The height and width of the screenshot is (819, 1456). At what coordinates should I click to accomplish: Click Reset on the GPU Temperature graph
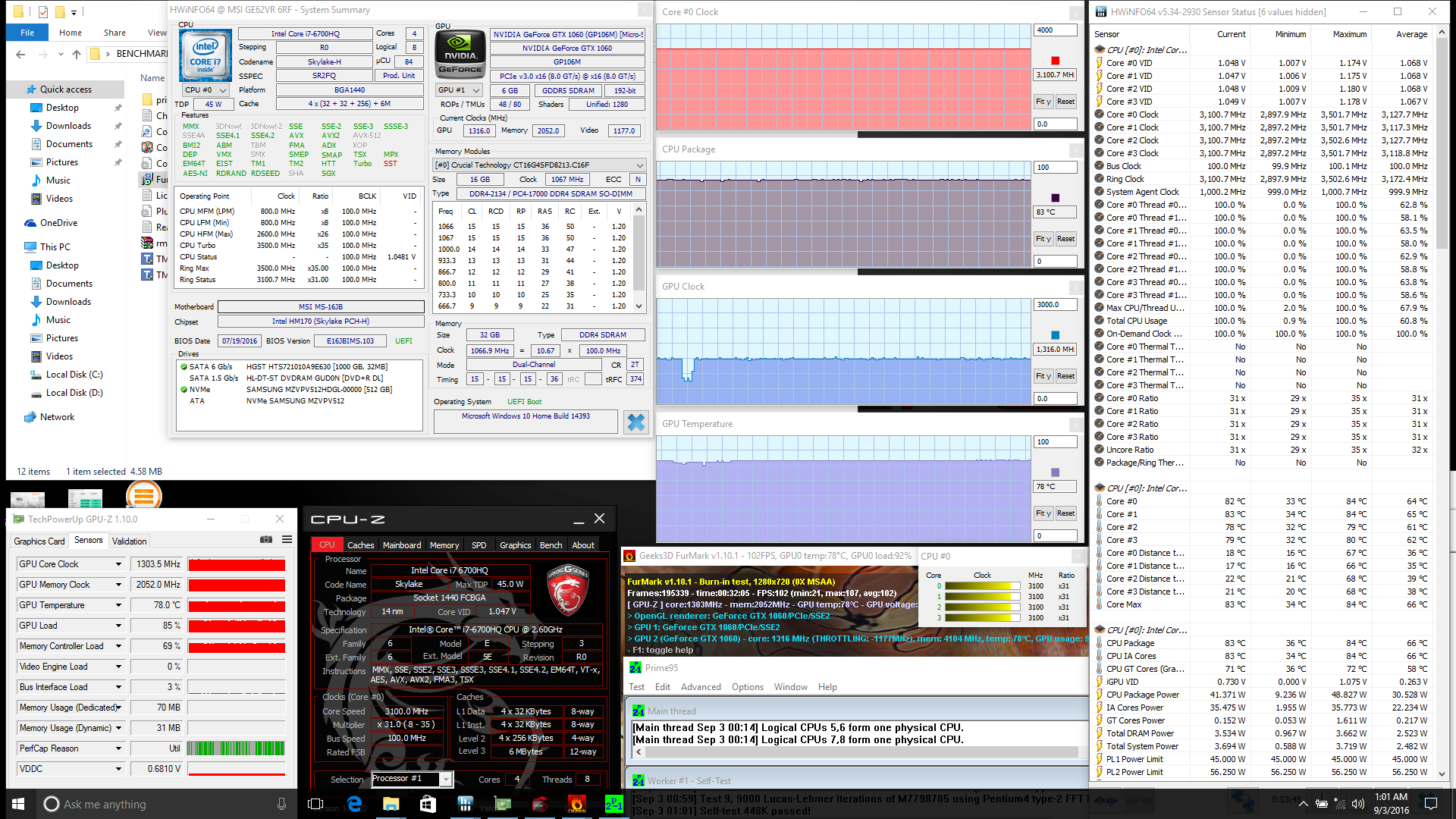click(x=1066, y=513)
